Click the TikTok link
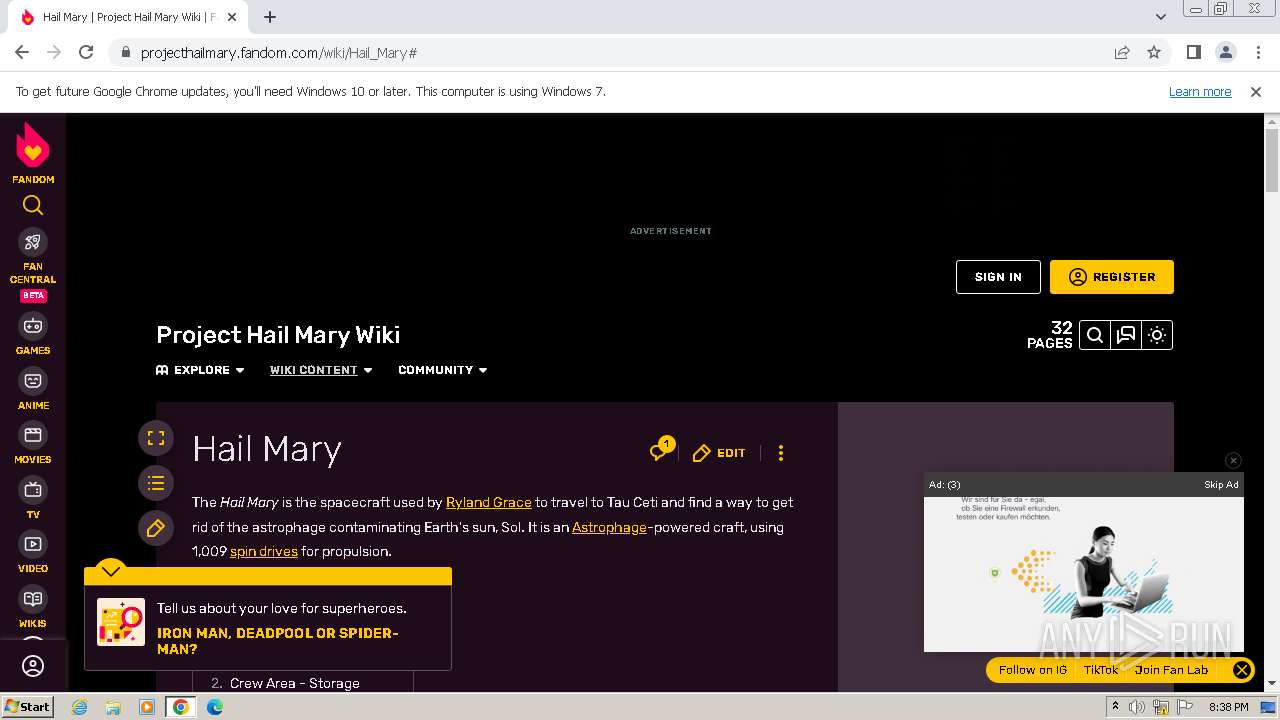The image size is (1280, 720). coord(1101,670)
